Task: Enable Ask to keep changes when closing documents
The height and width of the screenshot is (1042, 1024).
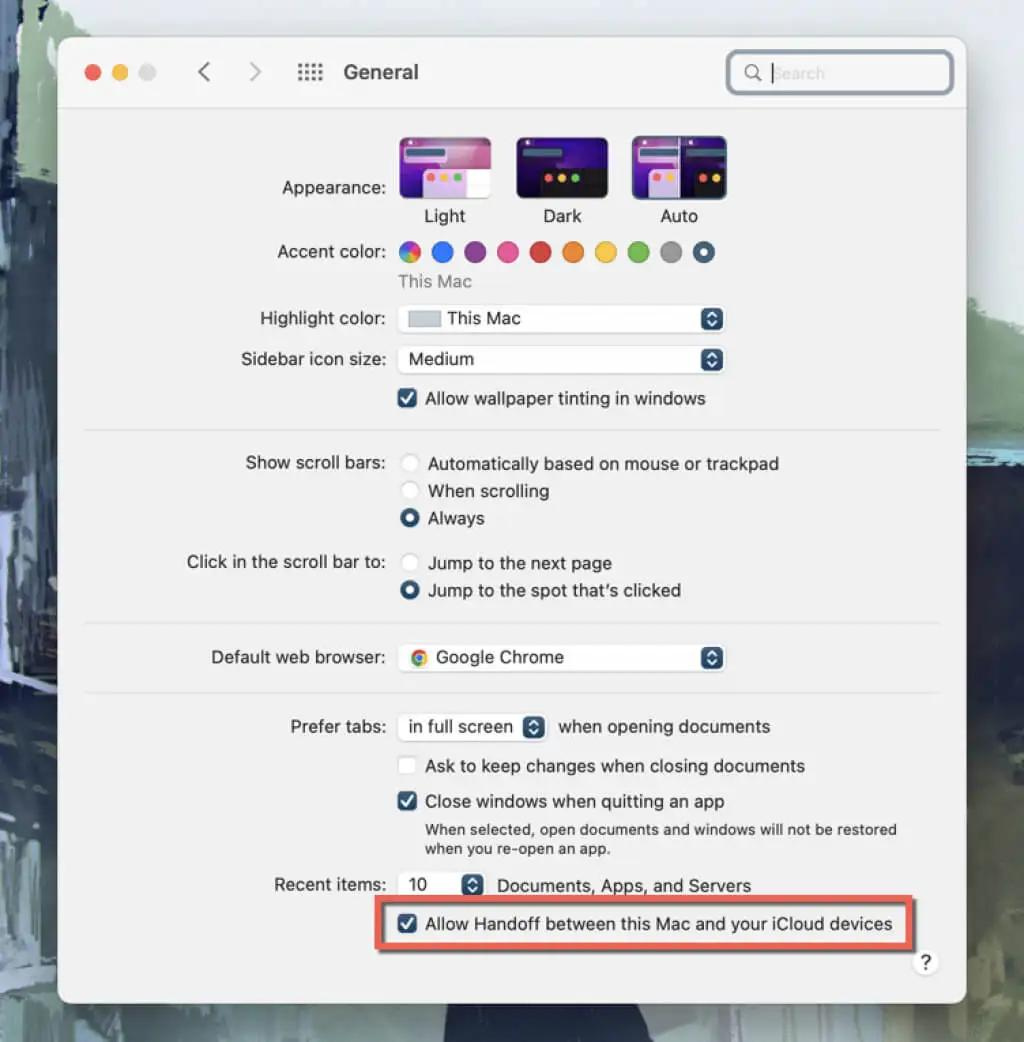Action: [407, 766]
